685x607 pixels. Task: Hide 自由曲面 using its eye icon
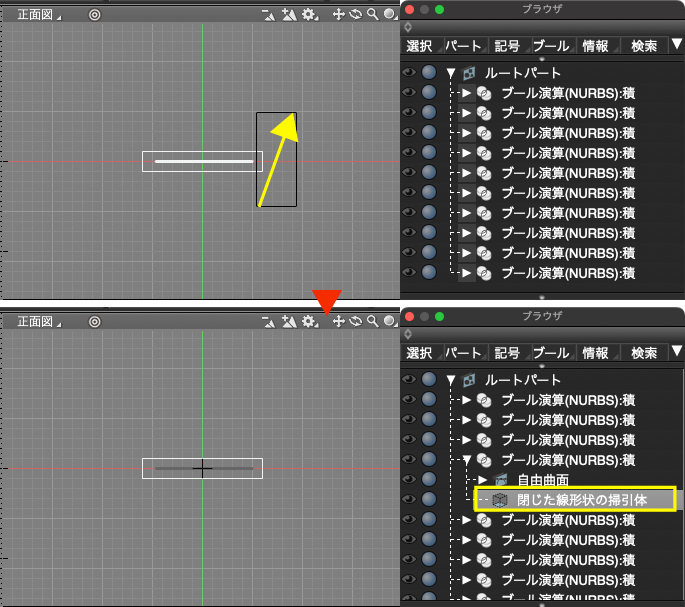(409, 479)
